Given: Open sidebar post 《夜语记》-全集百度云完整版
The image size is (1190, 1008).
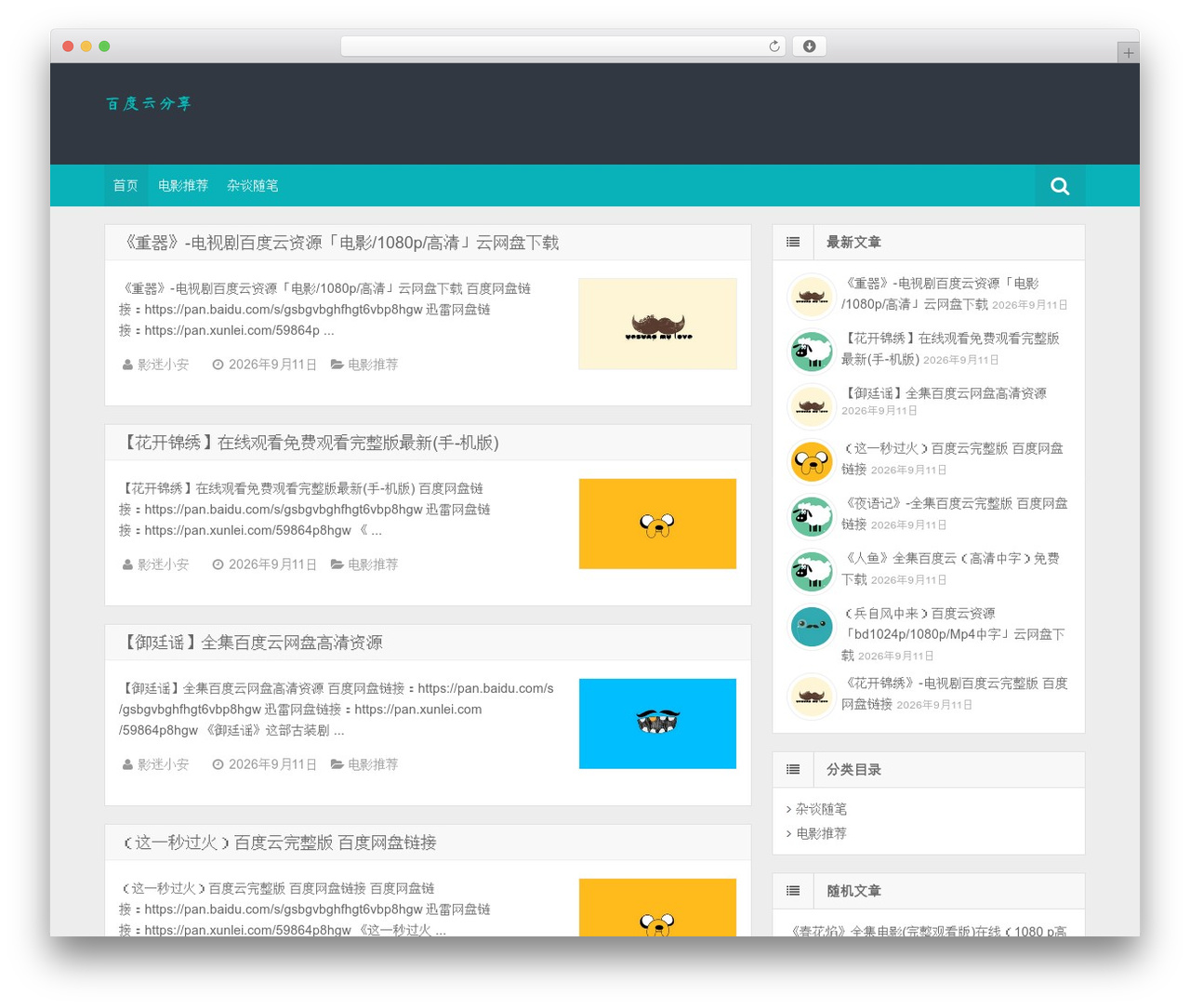Looking at the screenshot, I should click(x=954, y=513).
